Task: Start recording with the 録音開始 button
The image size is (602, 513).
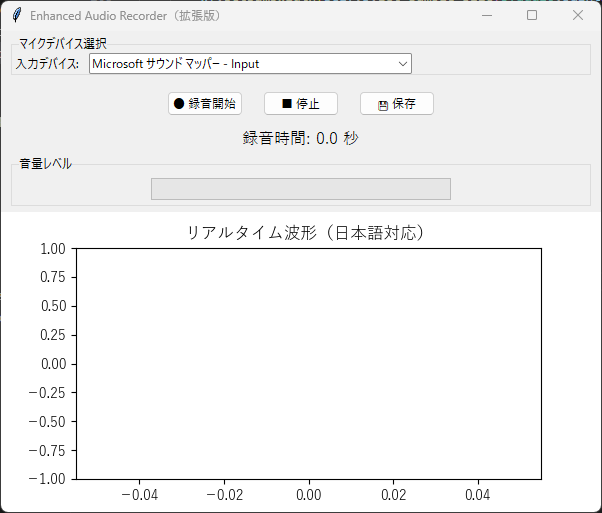Action: (205, 103)
